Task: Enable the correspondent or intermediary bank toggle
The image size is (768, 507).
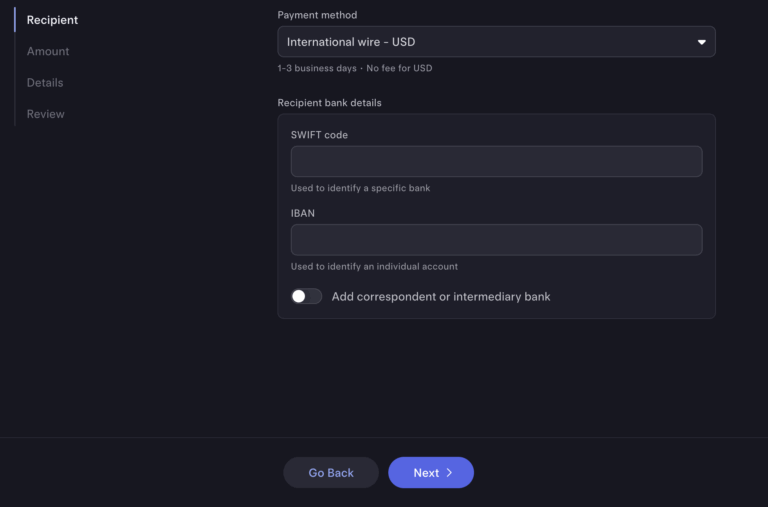Action: point(306,296)
